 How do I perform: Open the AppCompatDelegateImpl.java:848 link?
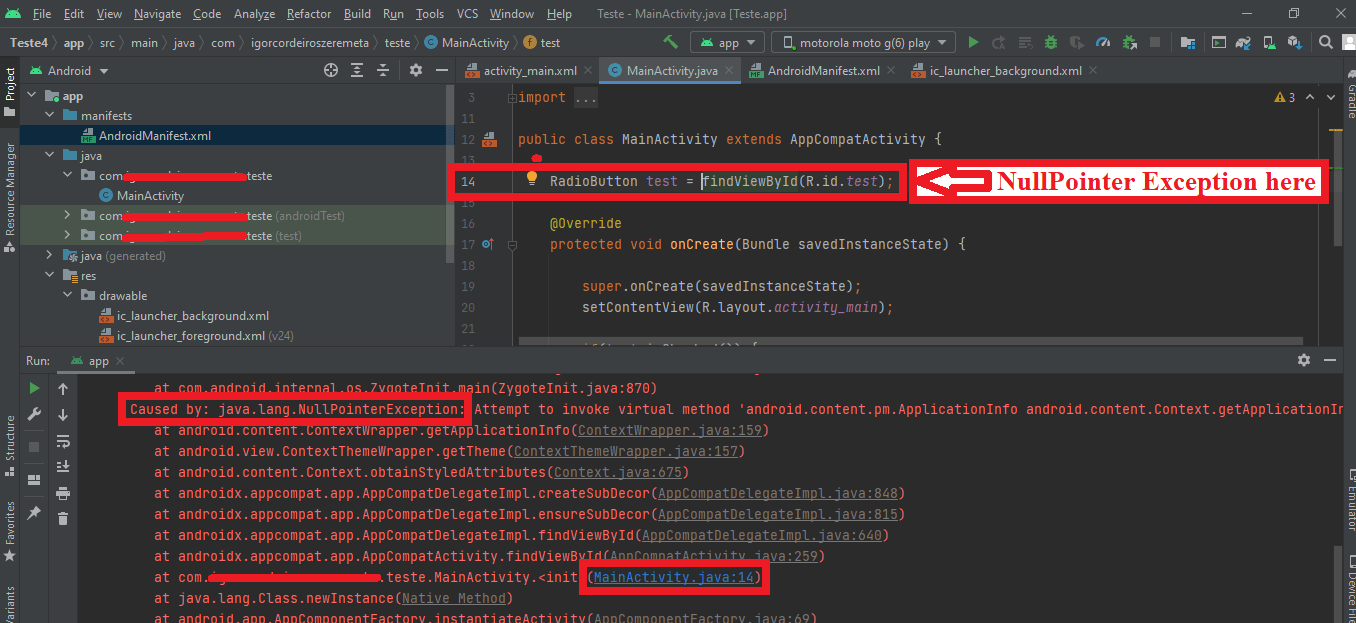[779, 493]
